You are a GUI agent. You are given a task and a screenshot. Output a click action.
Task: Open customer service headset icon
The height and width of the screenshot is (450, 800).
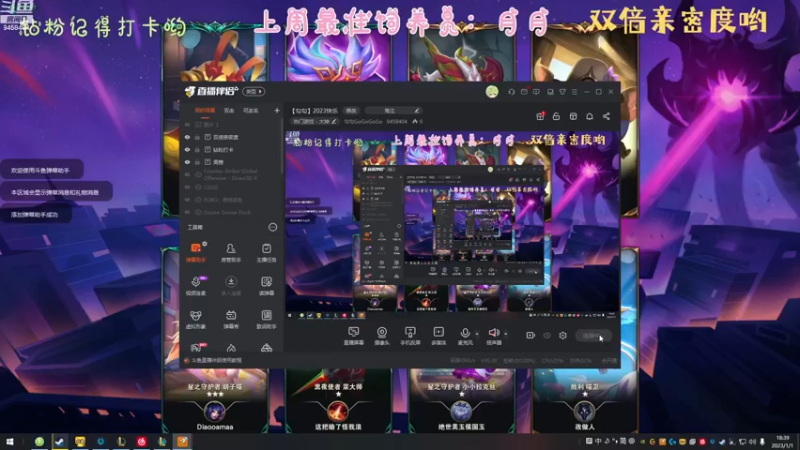511,92
